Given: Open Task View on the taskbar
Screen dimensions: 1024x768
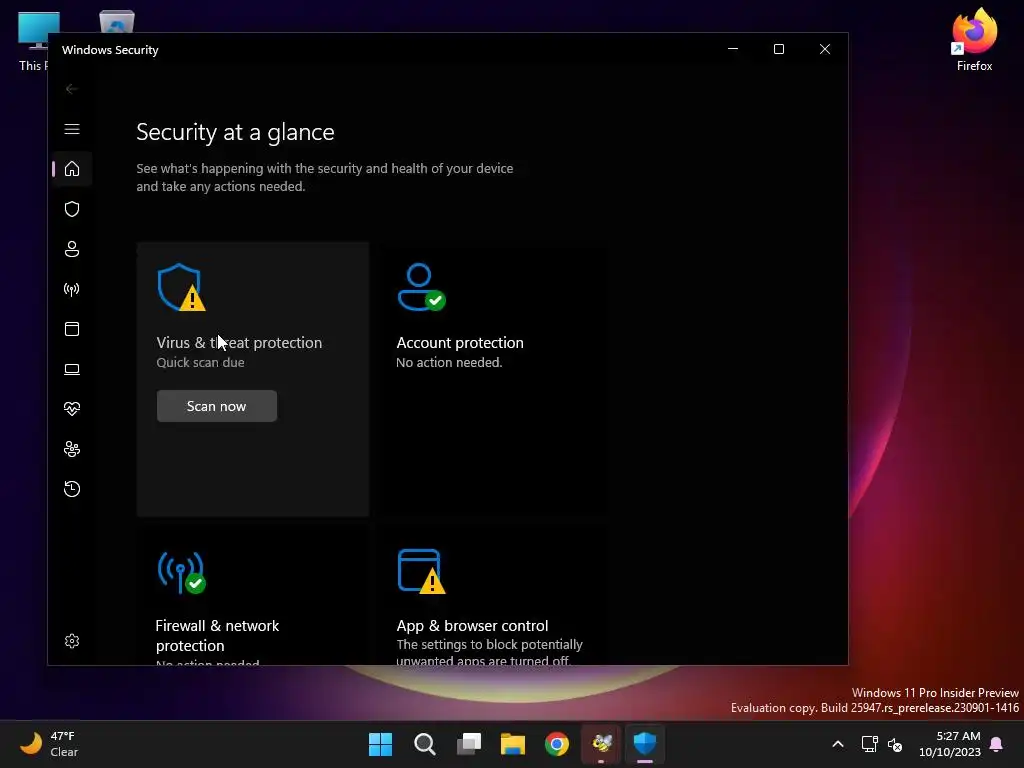Looking at the screenshot, I should pos(469,744).
